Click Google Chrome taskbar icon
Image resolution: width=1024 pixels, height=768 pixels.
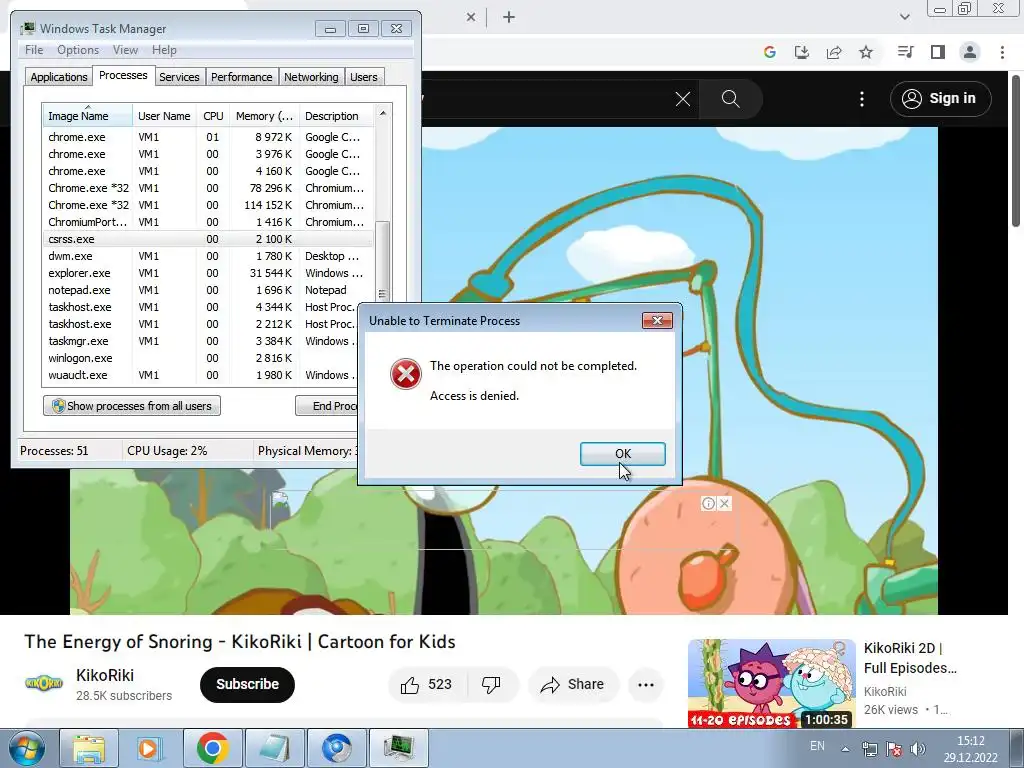pyautogui.click(x=212, y=748)
